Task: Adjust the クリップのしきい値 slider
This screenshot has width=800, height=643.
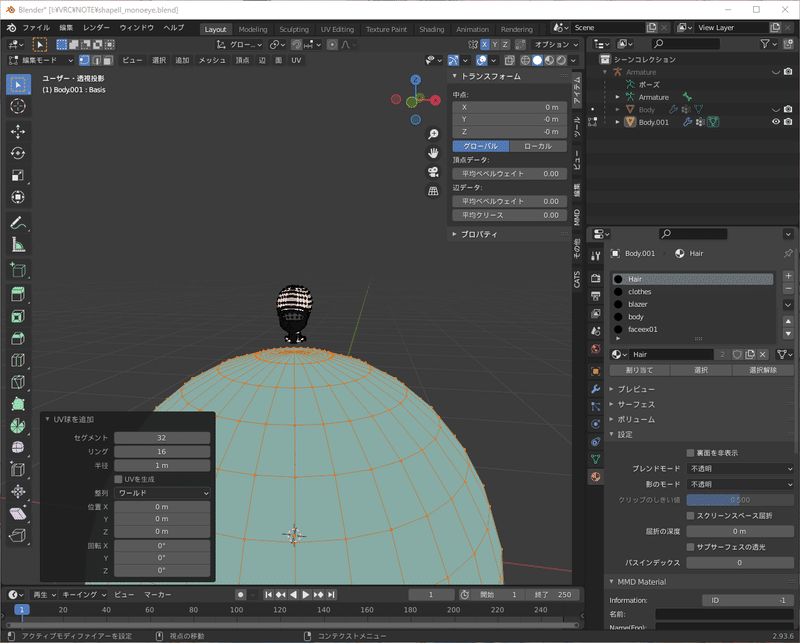Action: pos(740,500)
